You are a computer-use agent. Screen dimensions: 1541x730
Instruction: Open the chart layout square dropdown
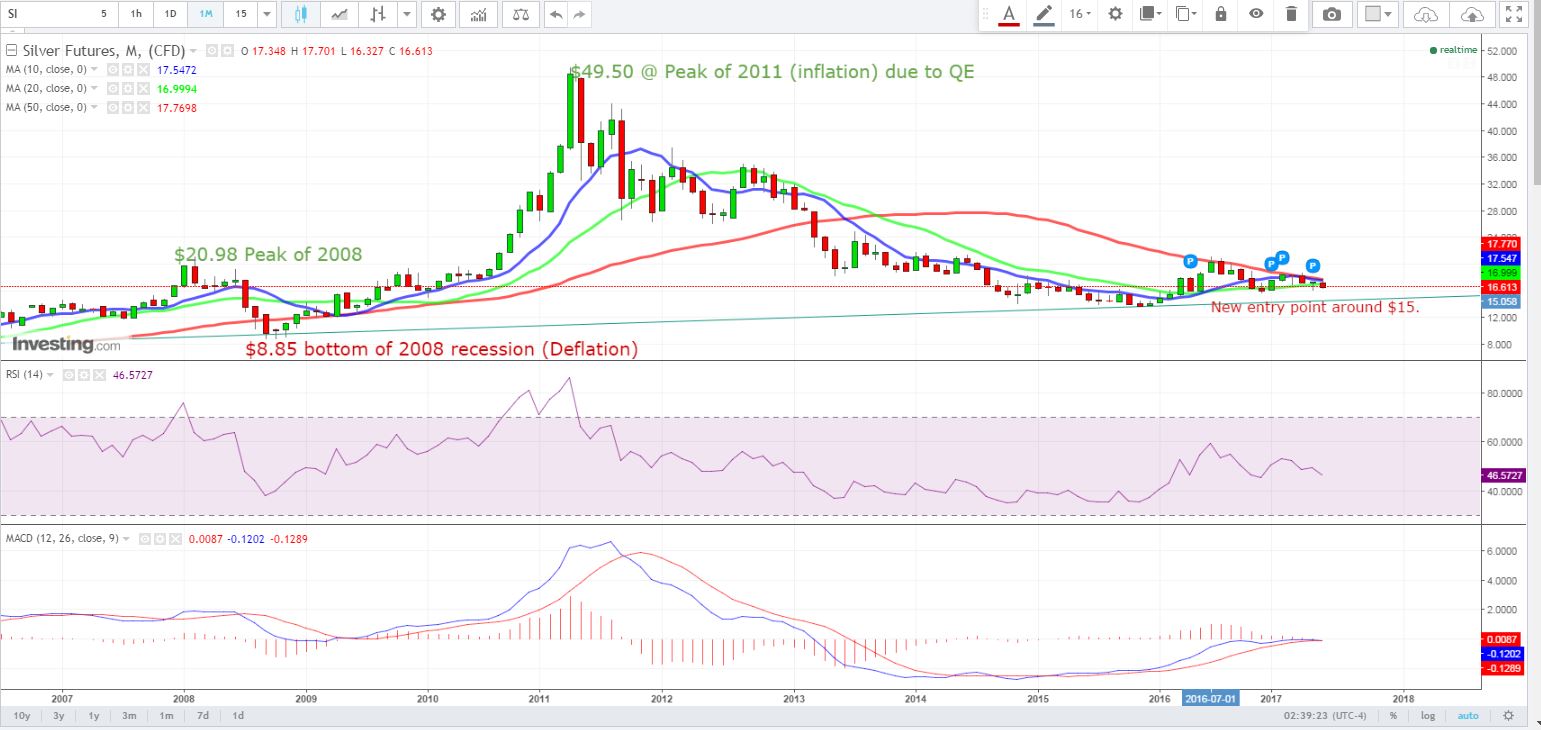(x=1378, y=14)
